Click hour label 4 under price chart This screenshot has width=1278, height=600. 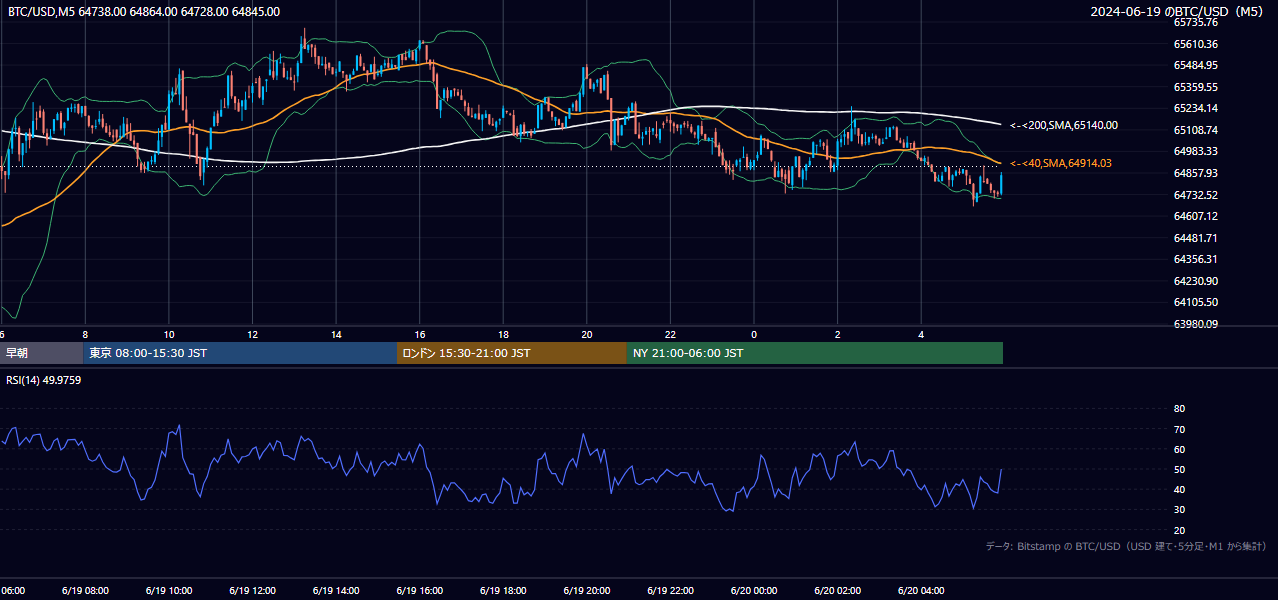(x=921, y=334)
